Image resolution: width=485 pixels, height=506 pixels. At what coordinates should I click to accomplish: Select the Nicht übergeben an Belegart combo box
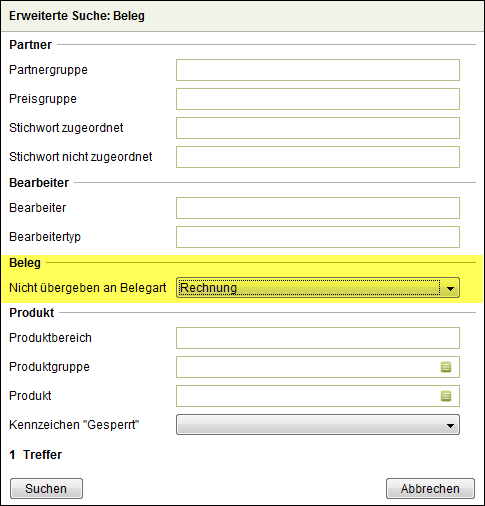coord(318,288)
